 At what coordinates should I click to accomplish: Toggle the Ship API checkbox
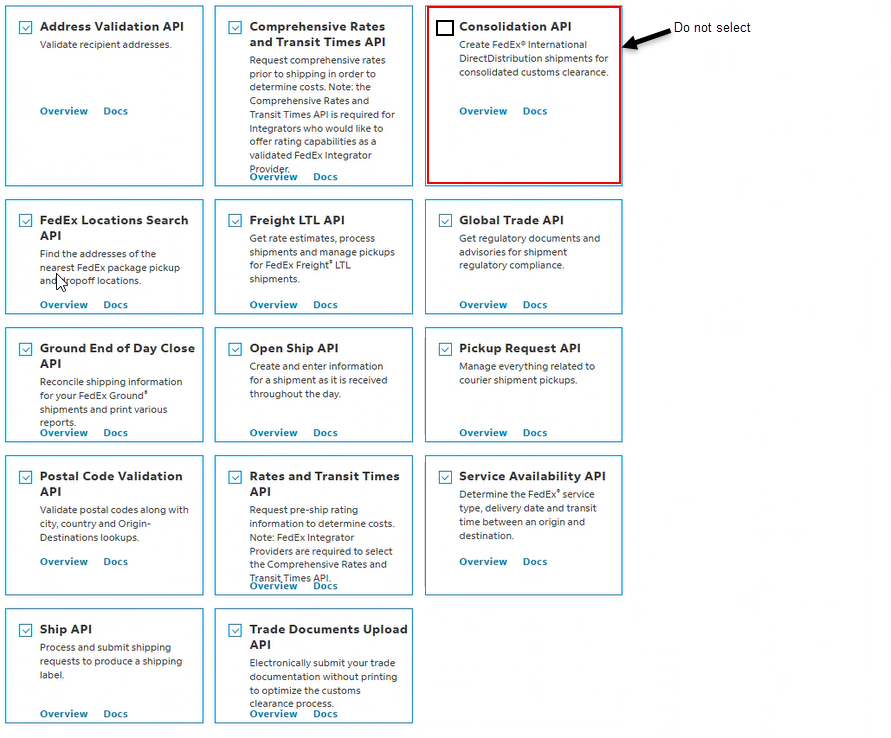point(26,630)
